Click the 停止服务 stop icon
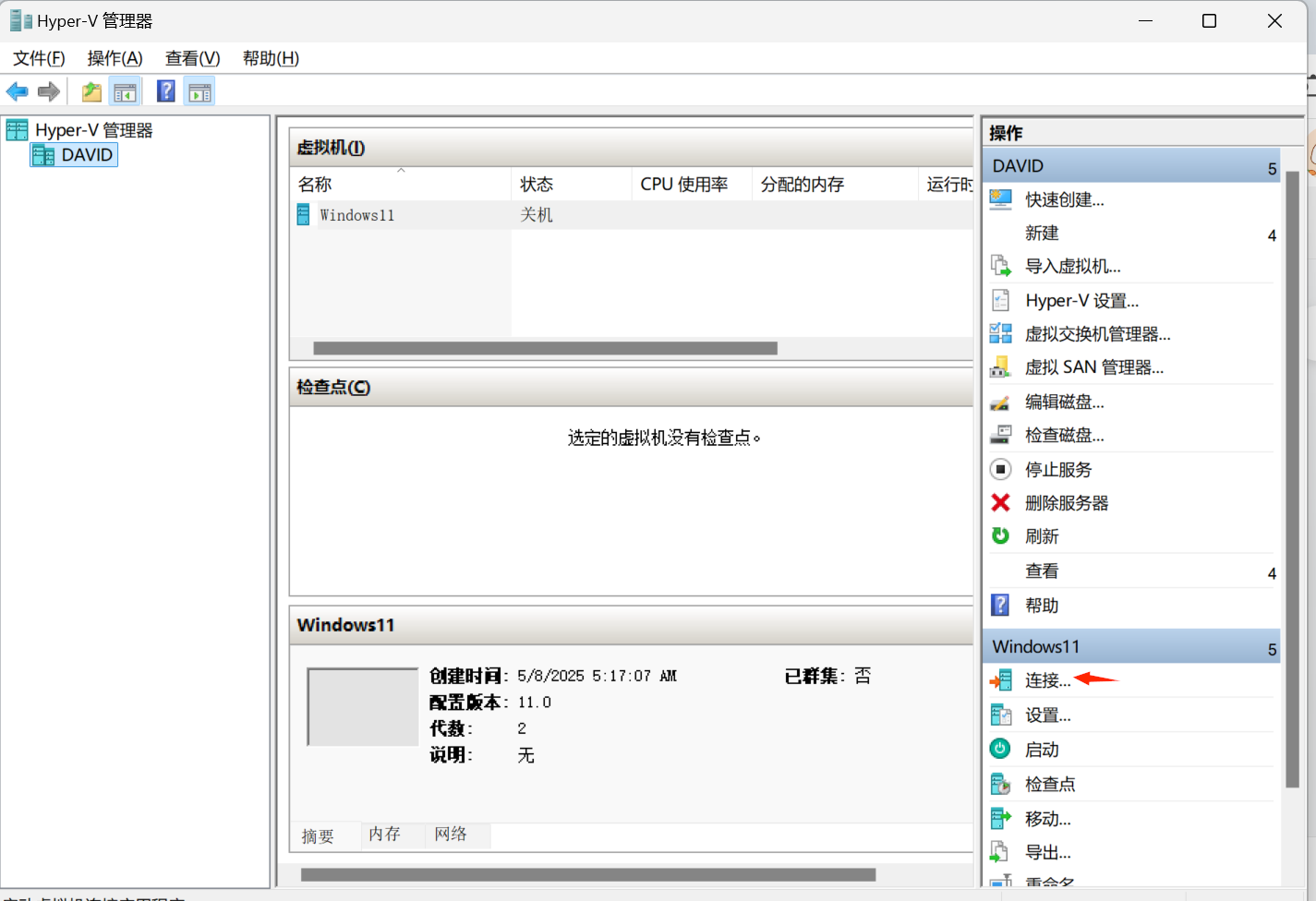The width and height of the screenshot is (1316, 901). tap(1000, 469)
